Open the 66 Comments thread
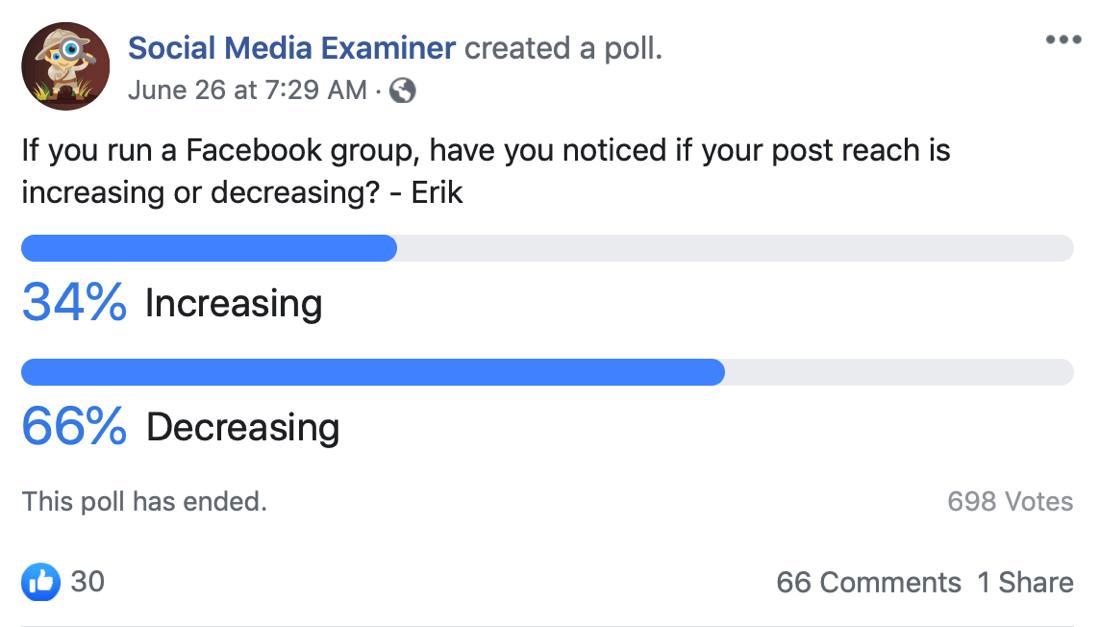The height and width of the screenshot is (627, 1100). [x=868, y=582]
